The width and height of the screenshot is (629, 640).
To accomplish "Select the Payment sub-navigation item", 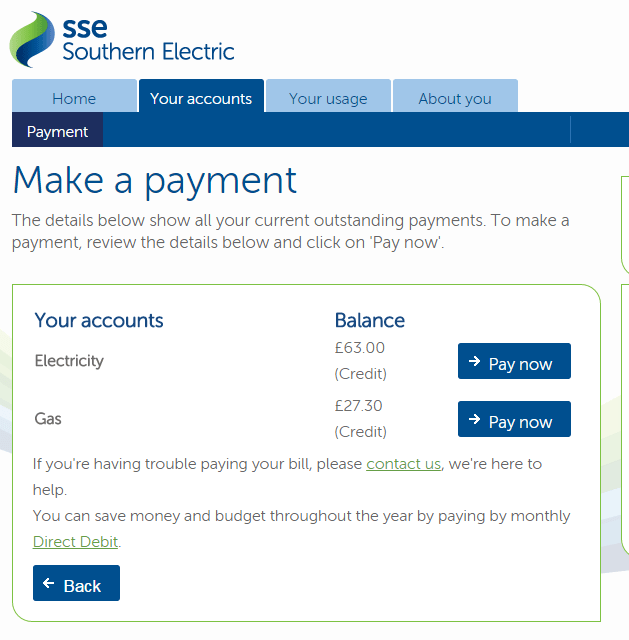I will [x=57, y=131].
